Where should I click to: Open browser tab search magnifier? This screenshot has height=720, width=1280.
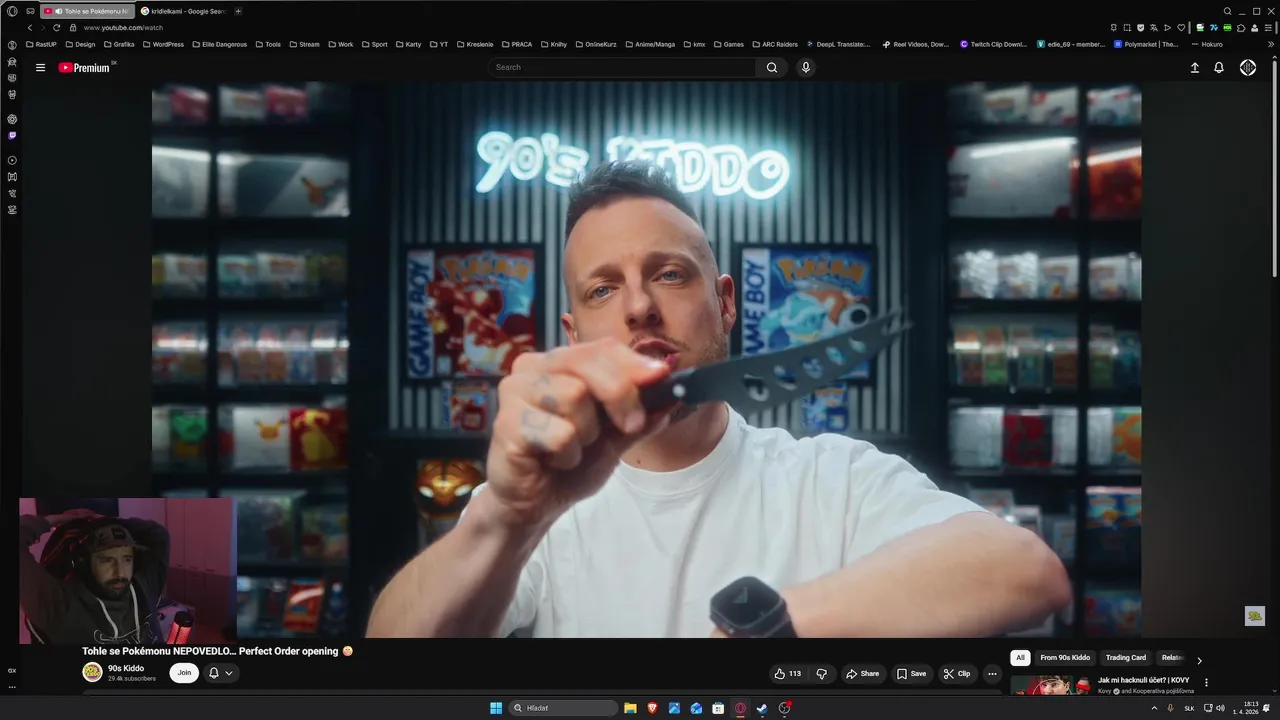(x=1228, y=11)
